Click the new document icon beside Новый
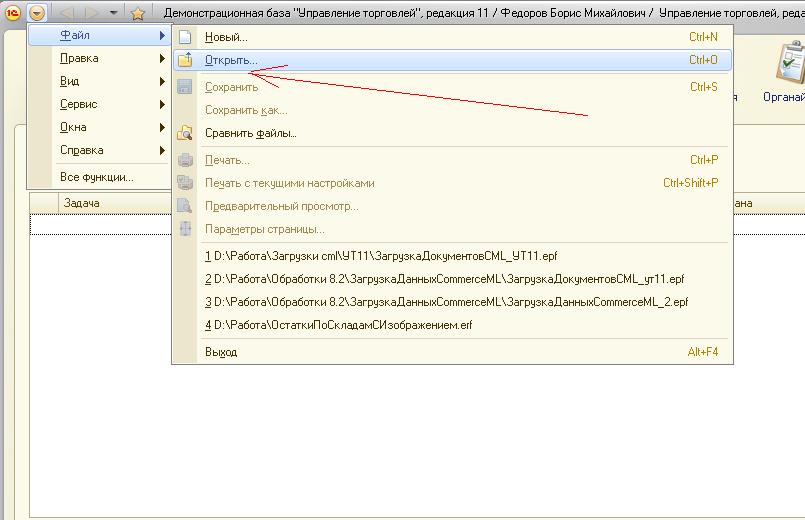 pyautogui.click(x=185, y=37)
